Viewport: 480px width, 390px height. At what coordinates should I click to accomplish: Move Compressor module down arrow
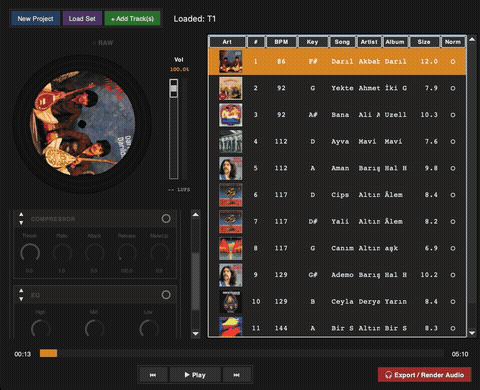pyautogui.click(x=21, y=223)
